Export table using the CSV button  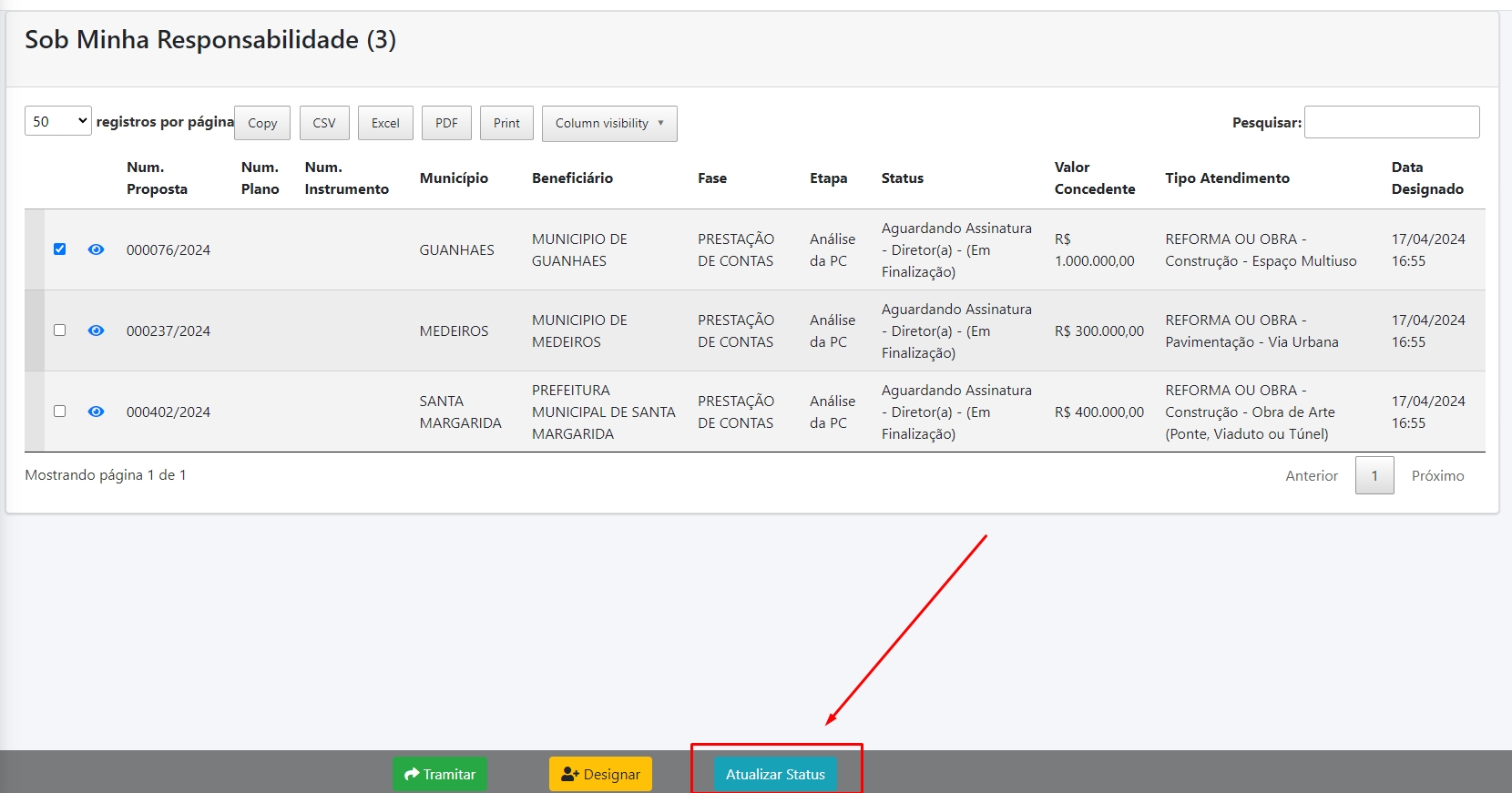(x=324, y=123)
